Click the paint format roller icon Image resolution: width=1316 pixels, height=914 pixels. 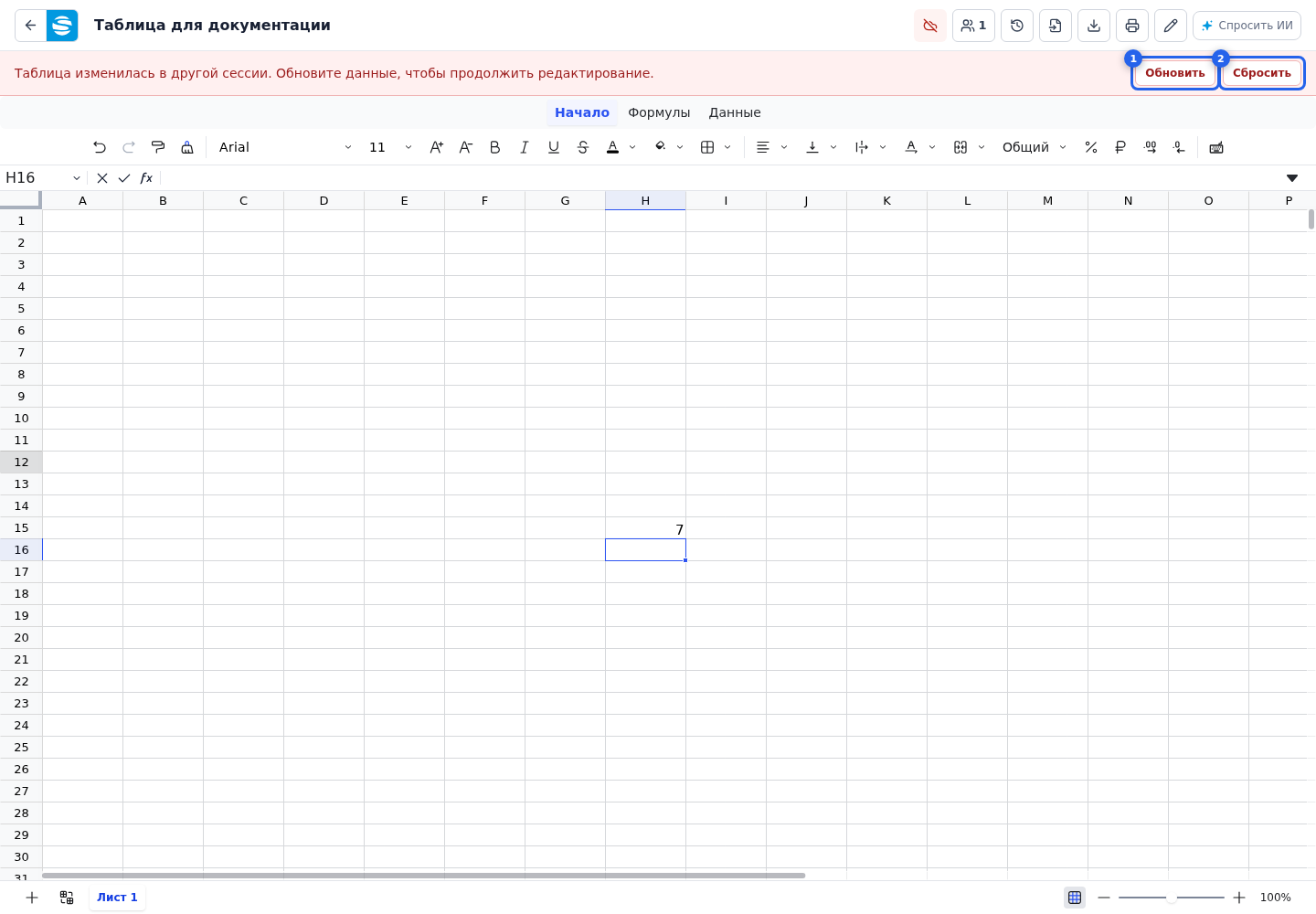point(158,147)
